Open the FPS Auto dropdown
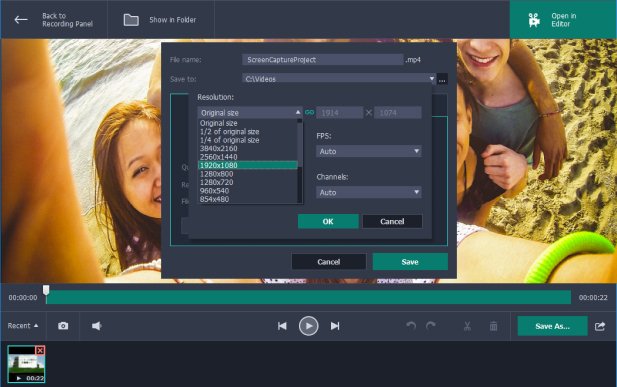This screenshot has height=387, width=617. point(369,151)
